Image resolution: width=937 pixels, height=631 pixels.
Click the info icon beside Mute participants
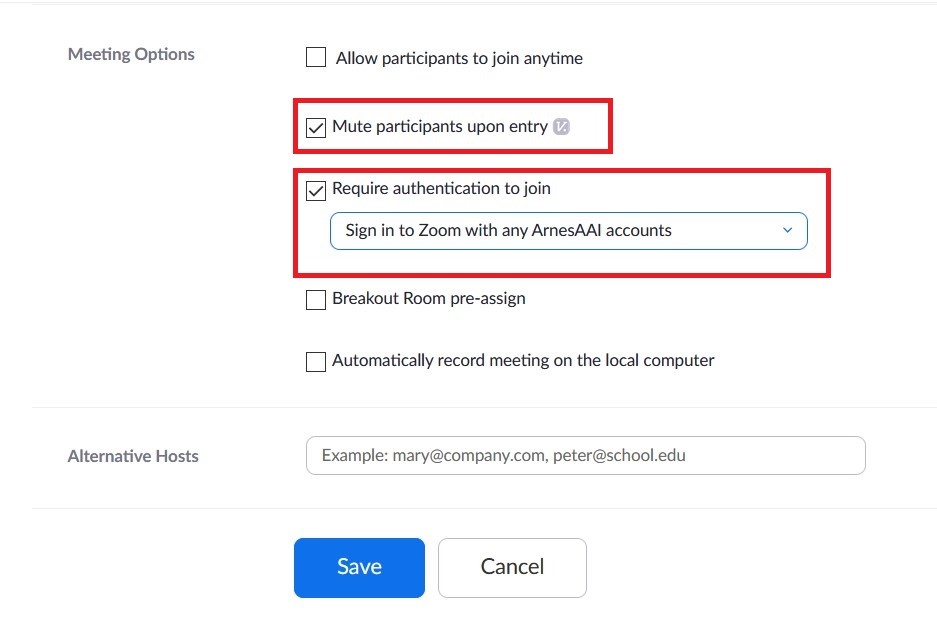(x=561, y=127)
